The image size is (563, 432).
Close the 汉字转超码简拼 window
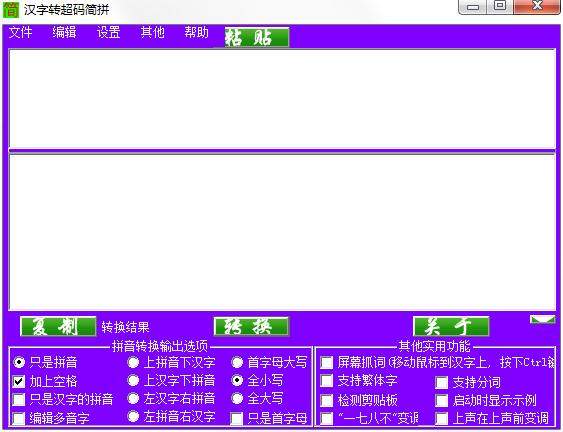point(537,6)
